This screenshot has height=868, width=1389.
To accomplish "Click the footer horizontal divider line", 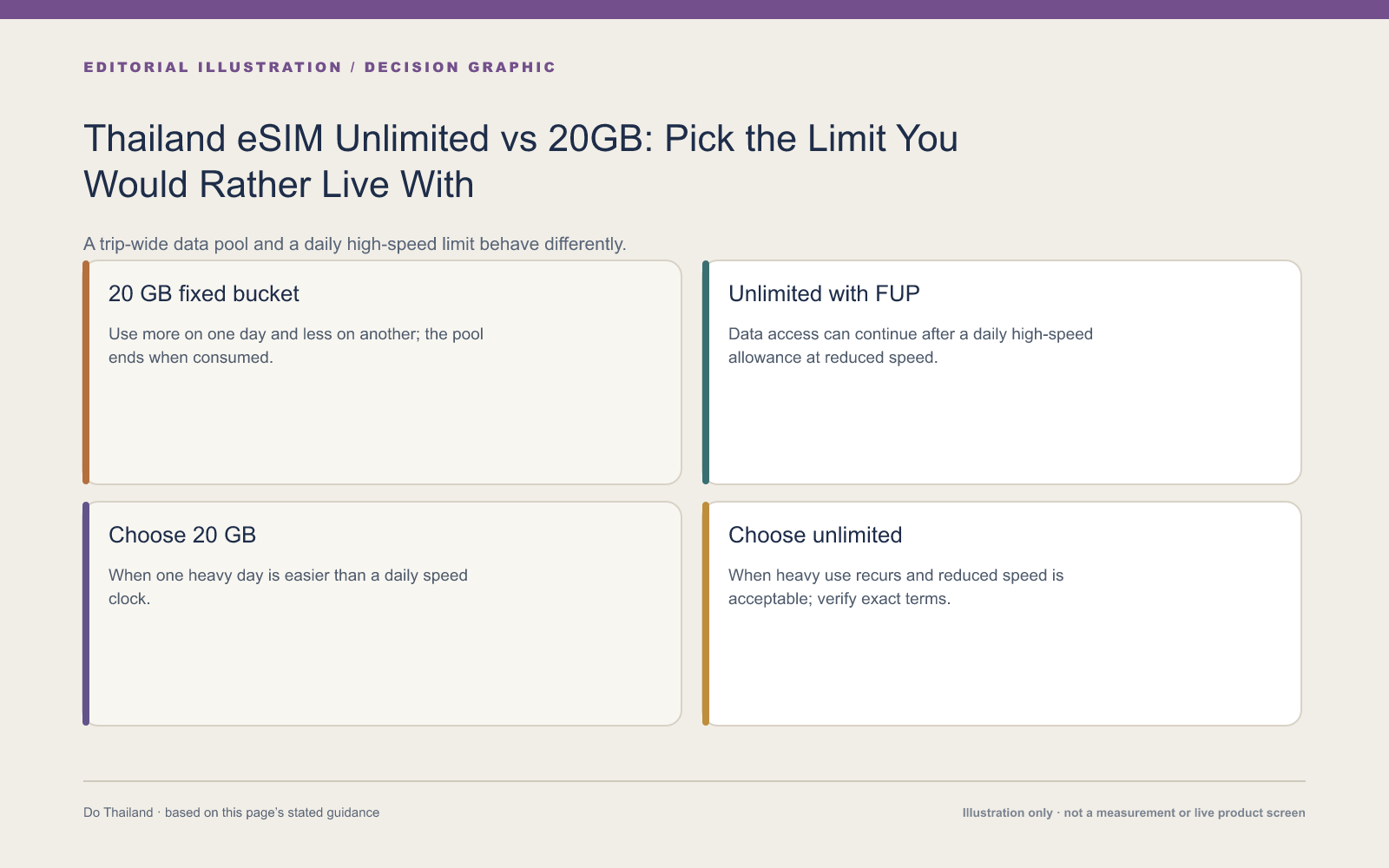I will (x=694, y=781).
